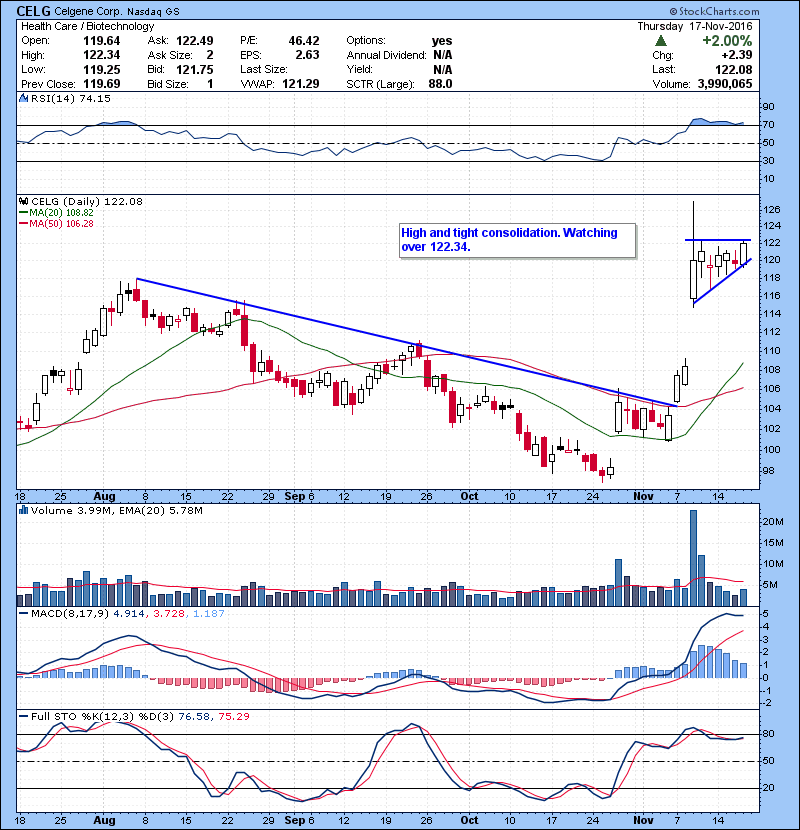
Task: Click the Sep 6 label on price chart axis
Action: point(299,497)
